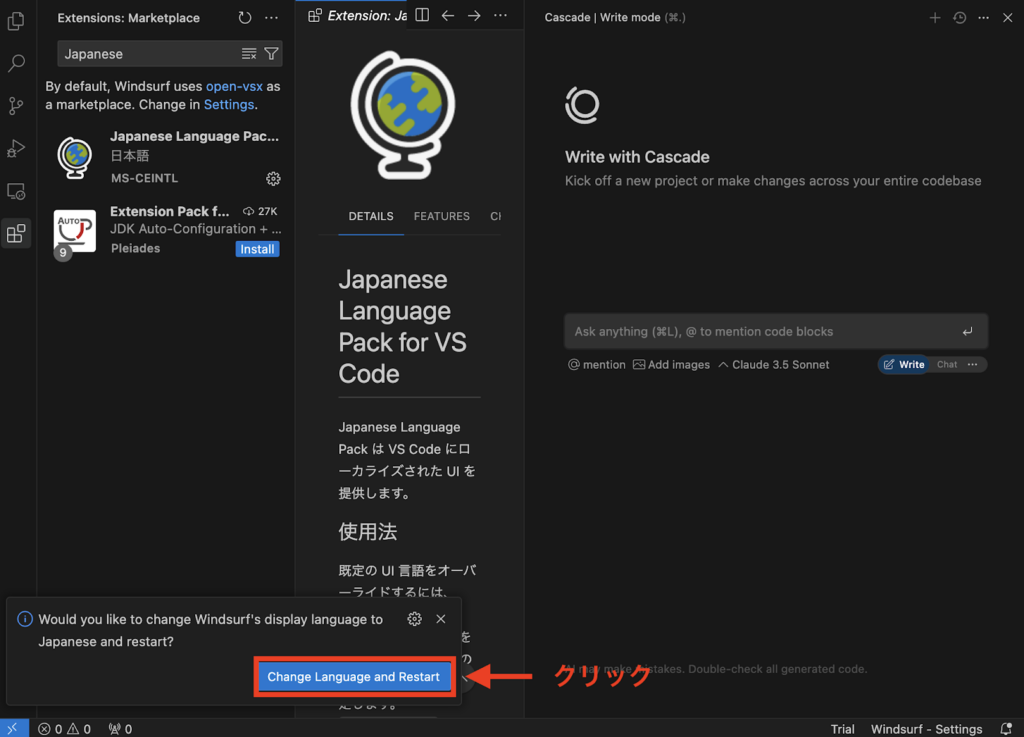Open the Source Control view
Image resolution: width=1024 pixels, height=737 pixels.
pos(16,106)
